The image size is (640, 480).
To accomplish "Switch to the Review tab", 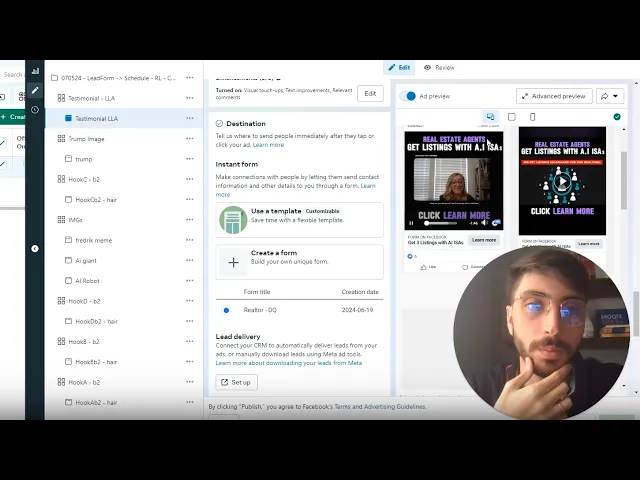I will pos(439,68).
